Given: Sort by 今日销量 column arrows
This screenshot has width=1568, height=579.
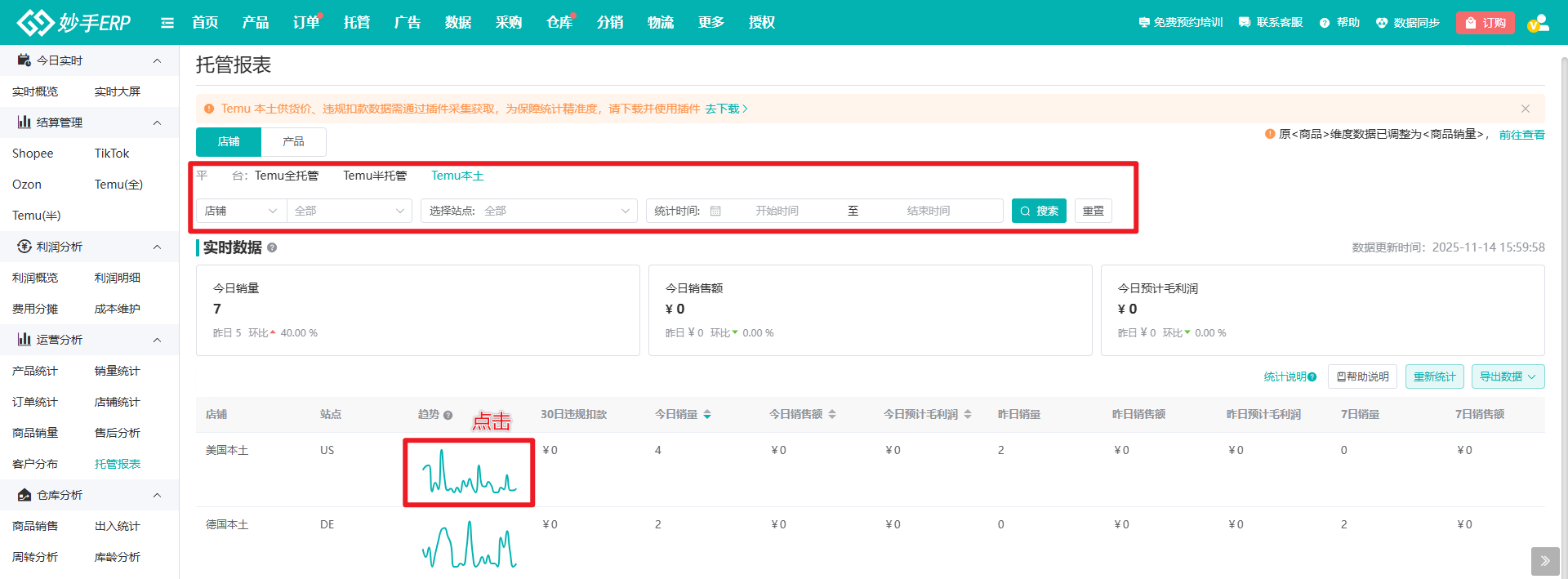Looking at the screenshot, I should tap(707, 415).
